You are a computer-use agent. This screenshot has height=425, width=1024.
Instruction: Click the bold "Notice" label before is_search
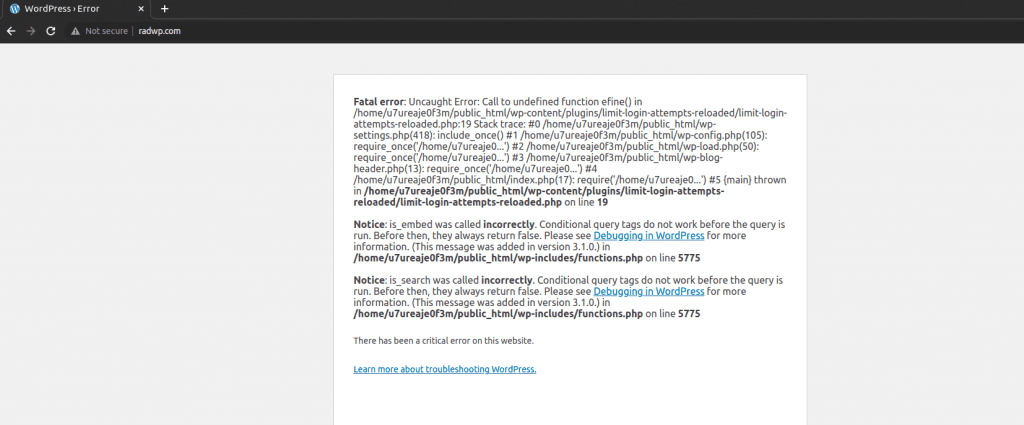(369, 280)
